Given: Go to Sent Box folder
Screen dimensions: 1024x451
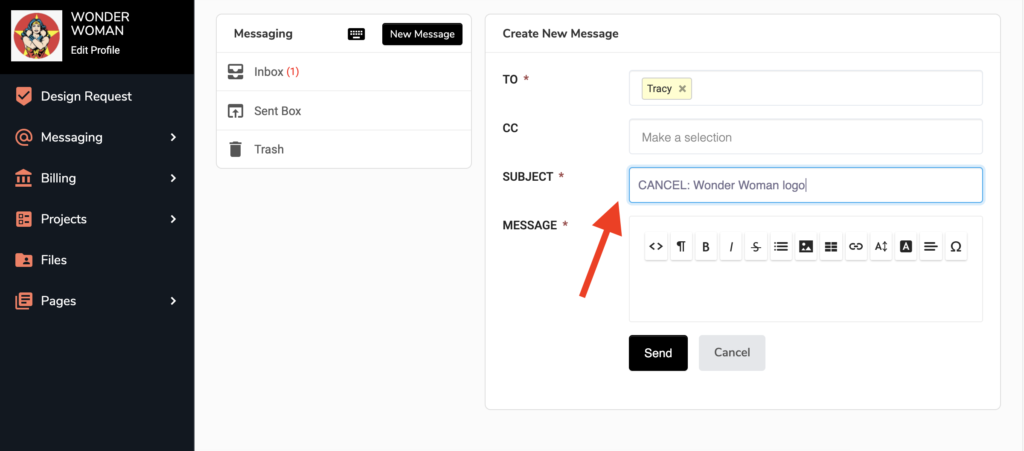Looking at the screenshot, I should tap(277, 111).
